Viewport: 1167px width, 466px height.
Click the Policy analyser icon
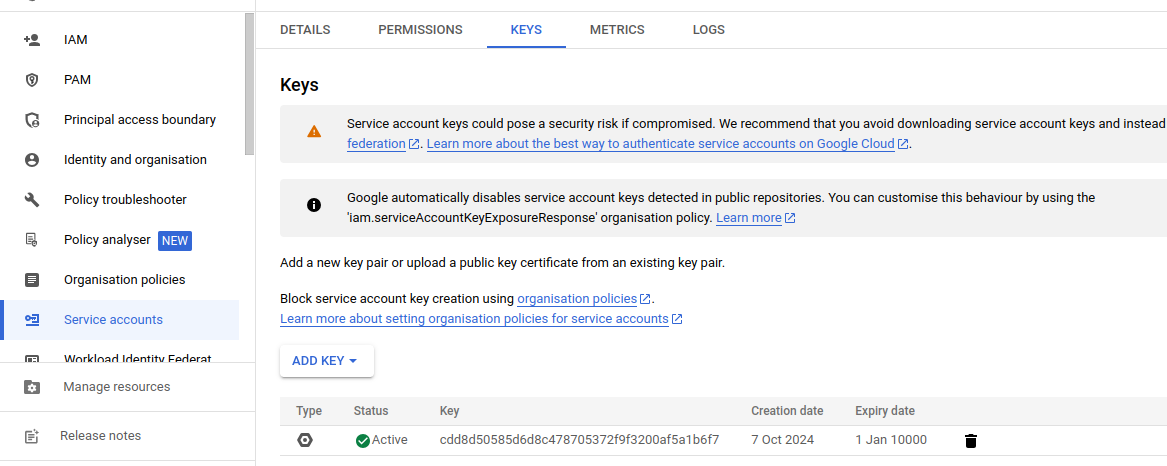click(x=32, y=240)
